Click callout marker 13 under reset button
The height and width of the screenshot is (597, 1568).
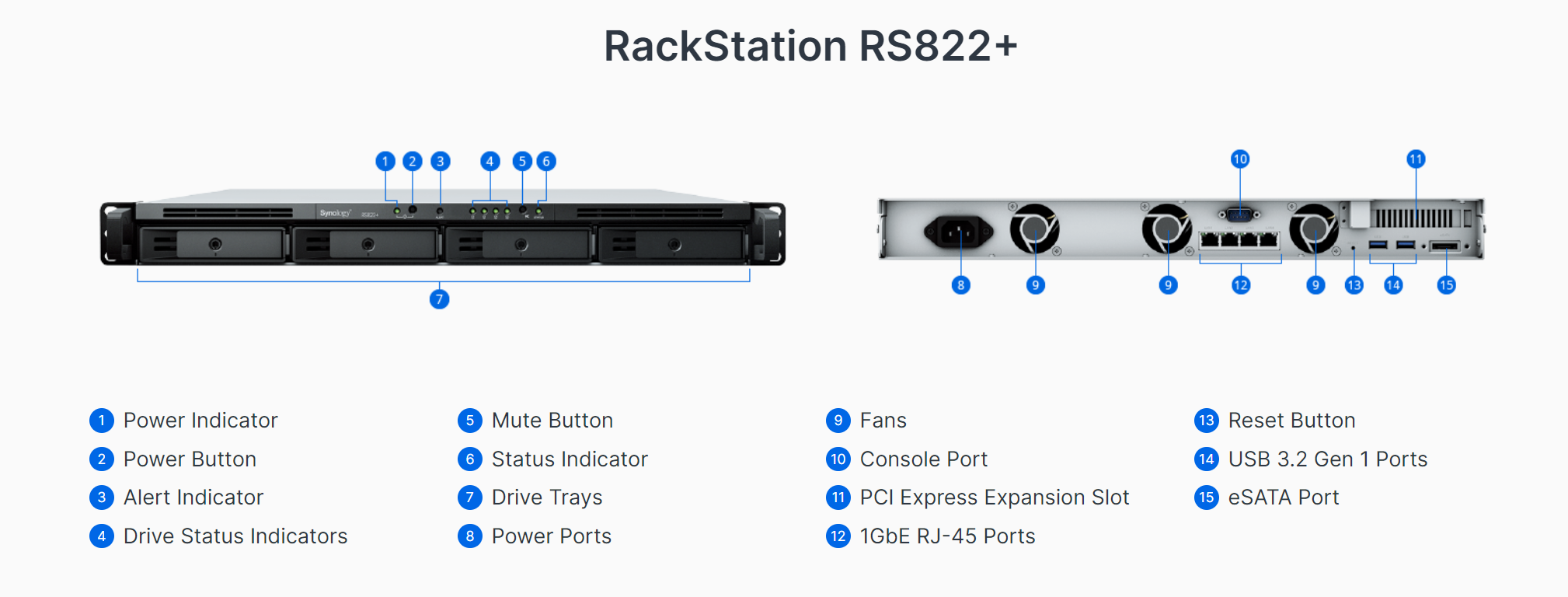coord(1354,285)
